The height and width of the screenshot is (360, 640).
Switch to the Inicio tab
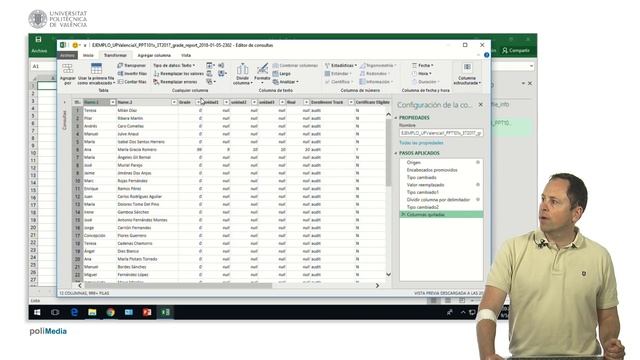pos(88,55)
